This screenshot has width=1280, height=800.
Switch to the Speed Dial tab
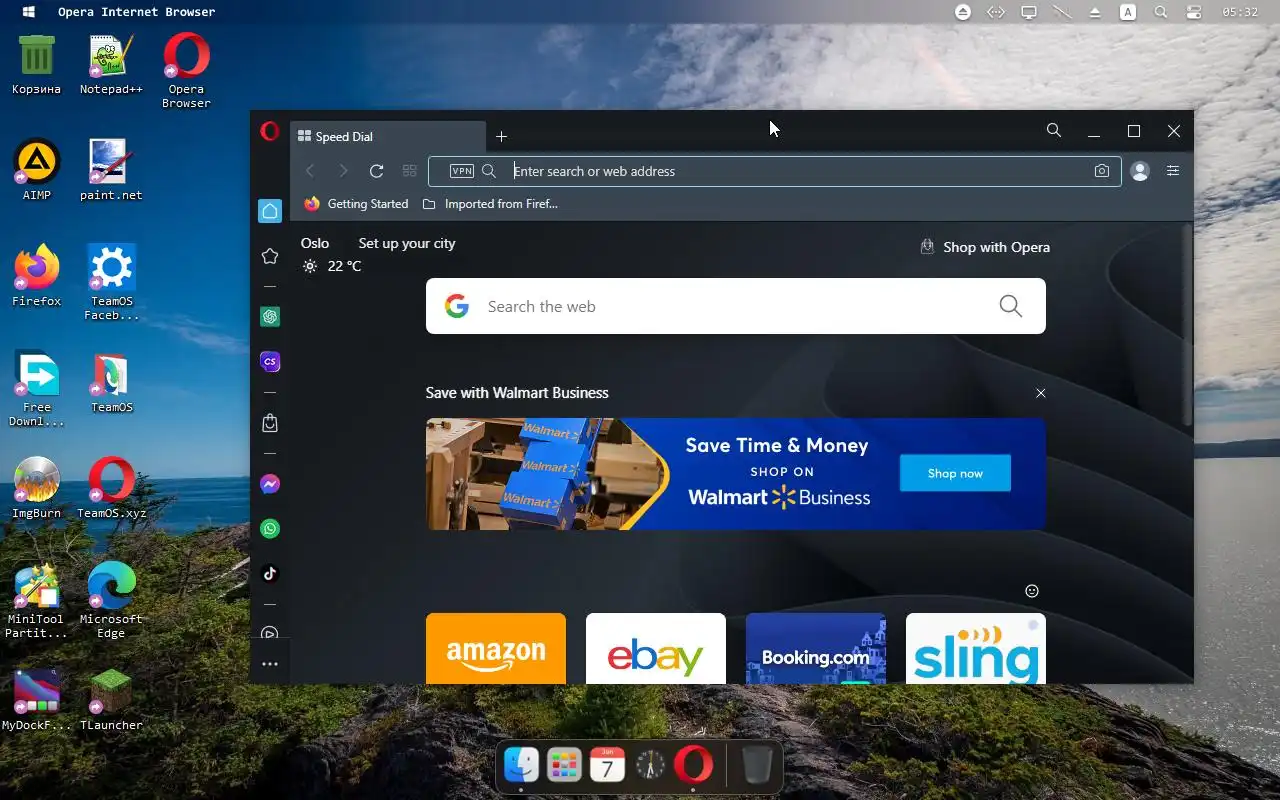coord(387,137)
